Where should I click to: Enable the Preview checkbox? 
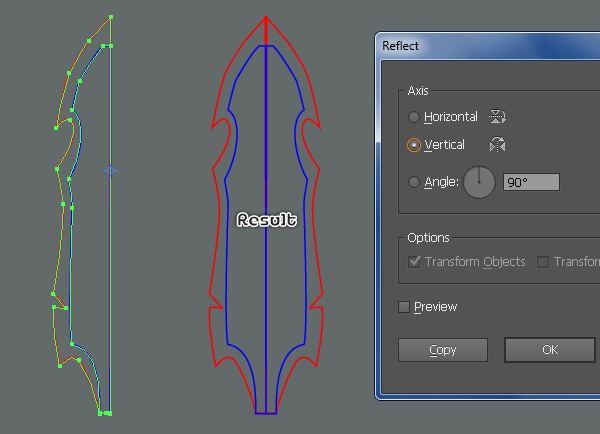[x=404, y=307]
